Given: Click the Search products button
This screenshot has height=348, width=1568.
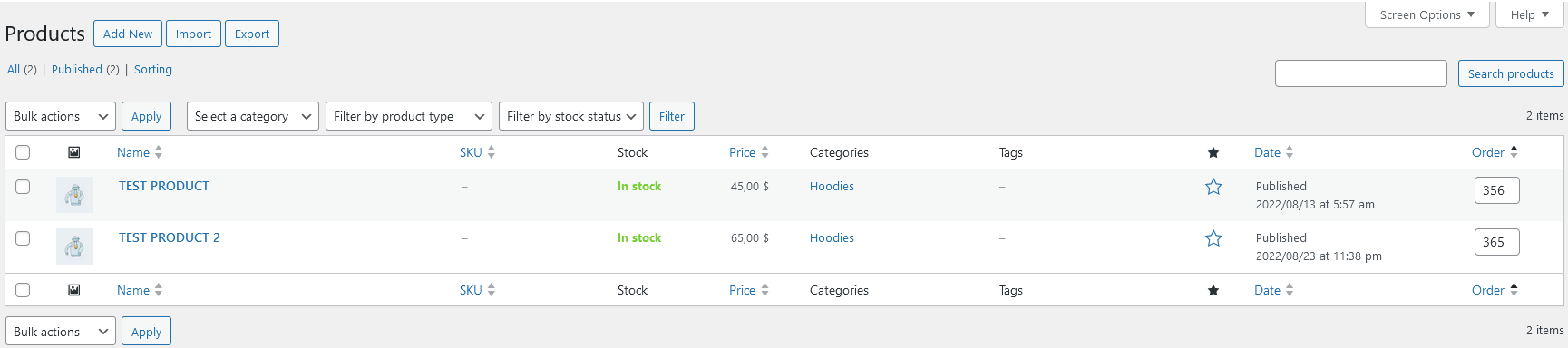Looking at the screenshot, I should coord(1511,73).
